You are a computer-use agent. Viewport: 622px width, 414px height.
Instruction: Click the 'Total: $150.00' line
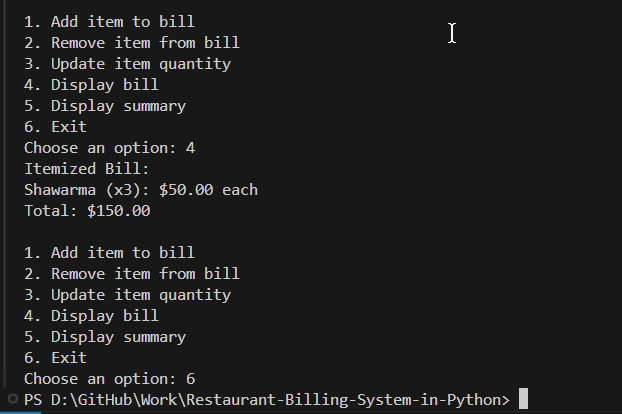tap(87, 211)
